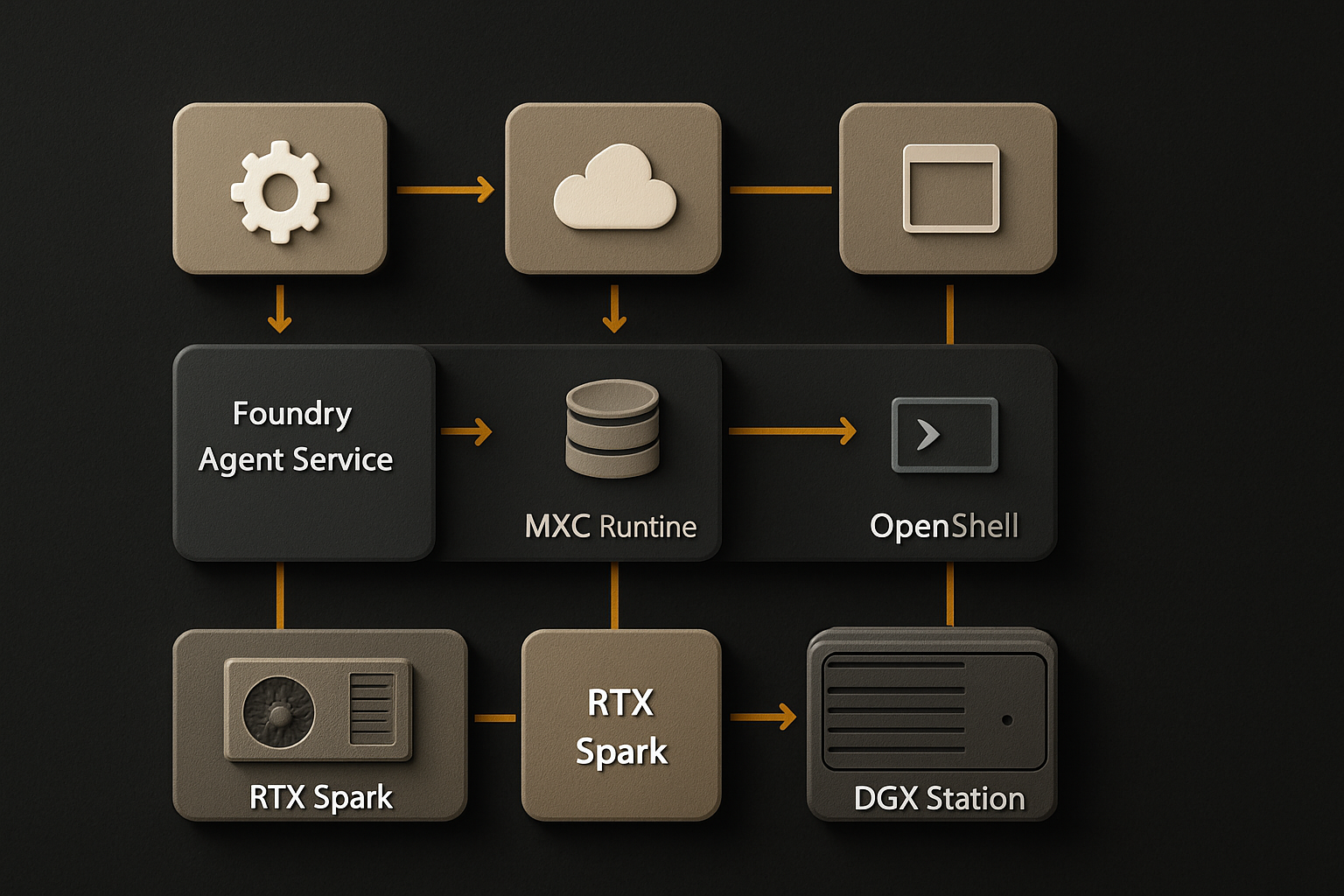Screen dimensions: 1344x896
Task: Click the two-line "RTX Spark" text in the tan tile
Action: pyautogui.click(x=621, y=727)
